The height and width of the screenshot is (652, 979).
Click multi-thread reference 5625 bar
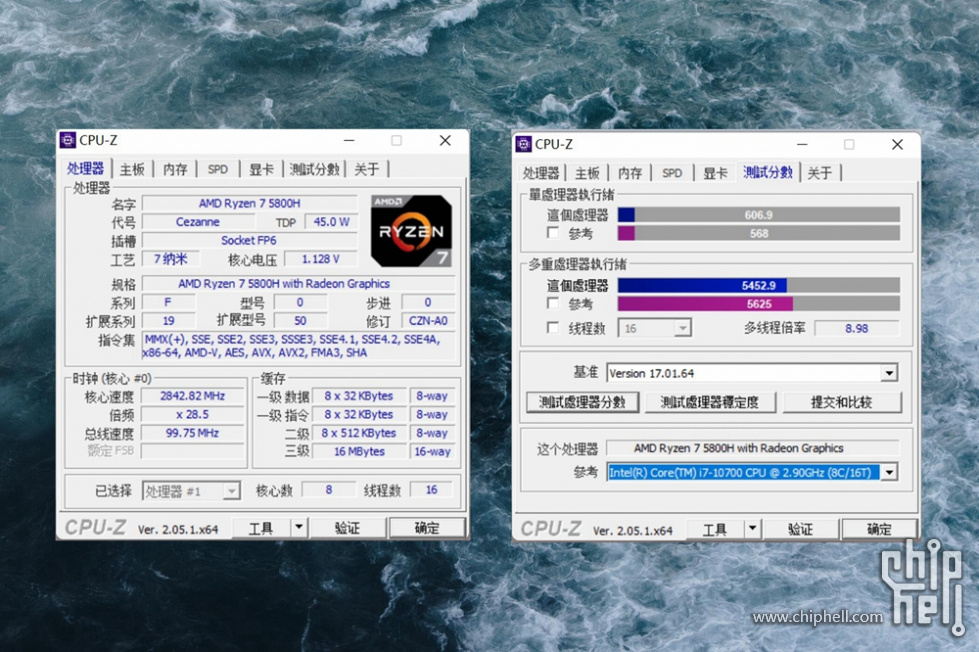coord(759,304)
